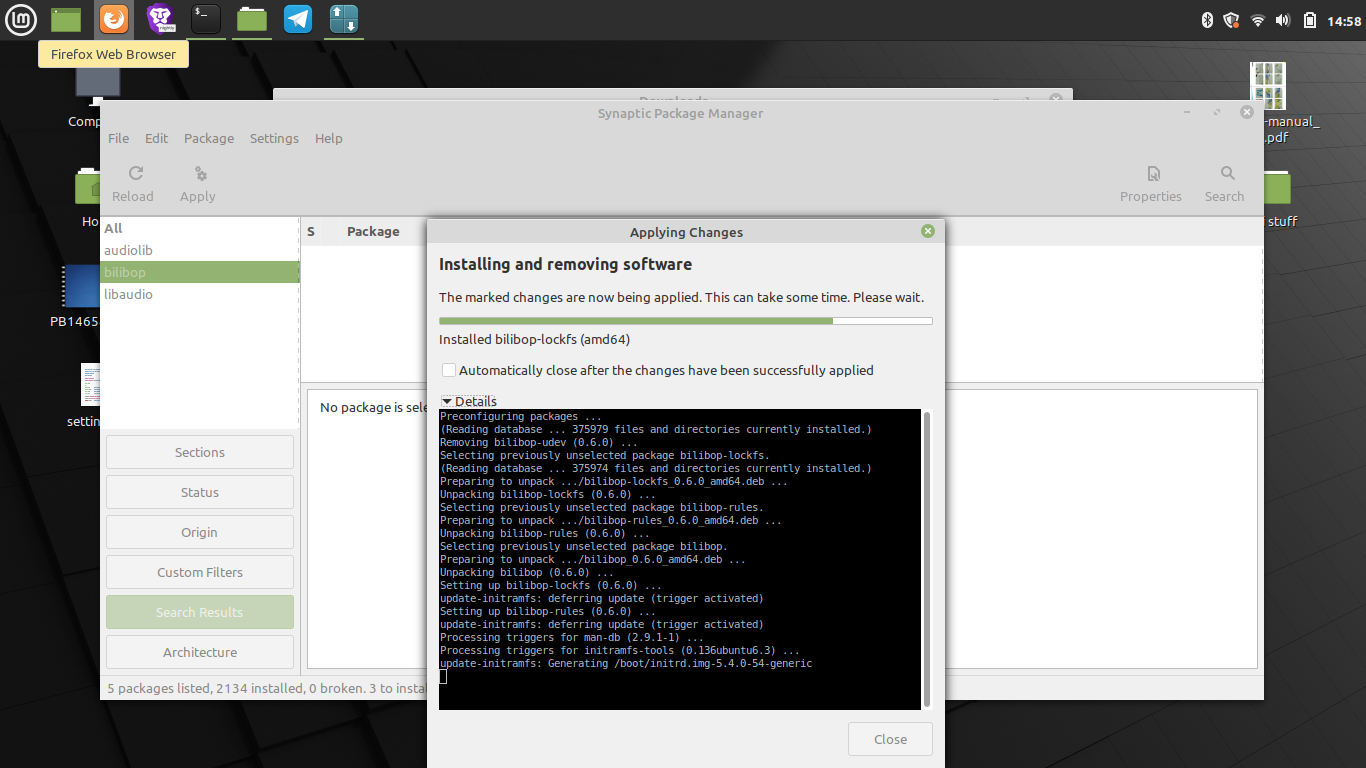
Task: Open the Terminal from the panel
Action: (206, 18)
